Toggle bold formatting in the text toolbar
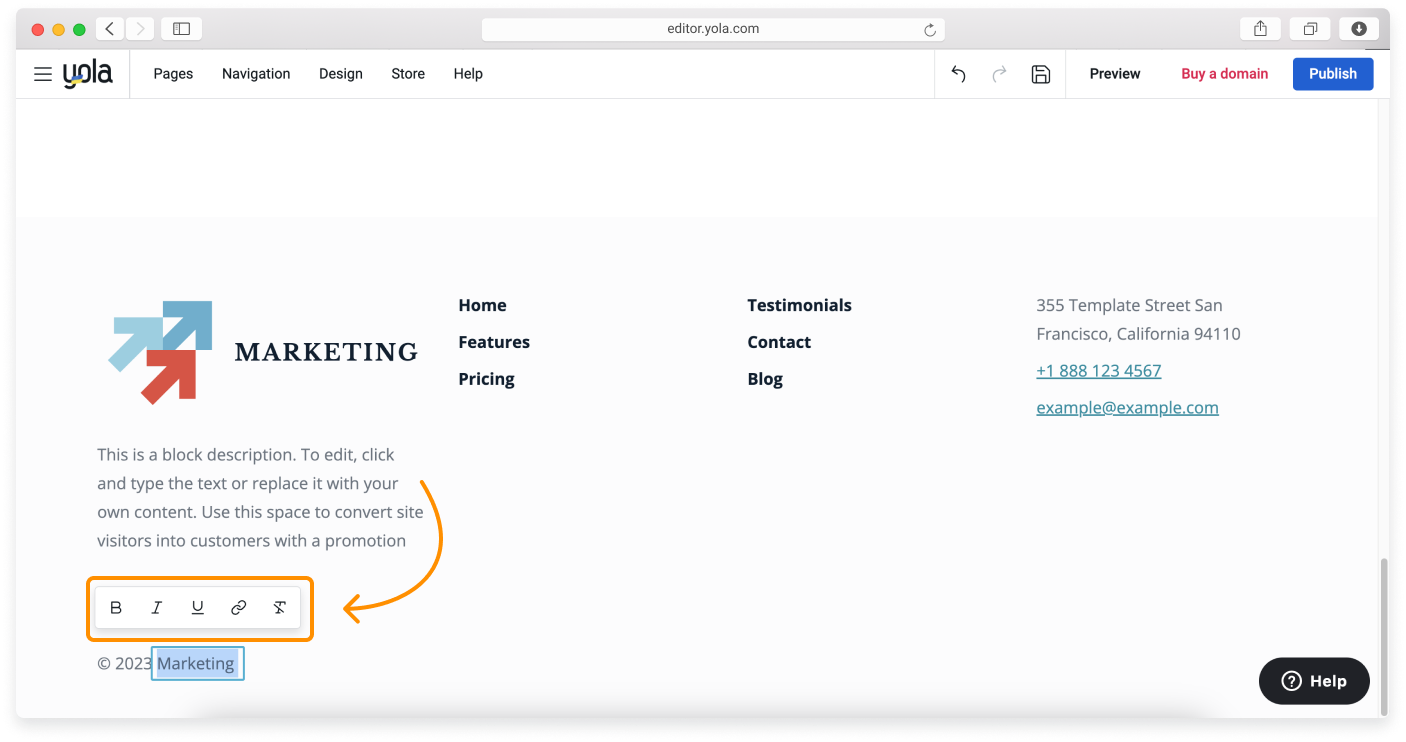 click(116, 607)
